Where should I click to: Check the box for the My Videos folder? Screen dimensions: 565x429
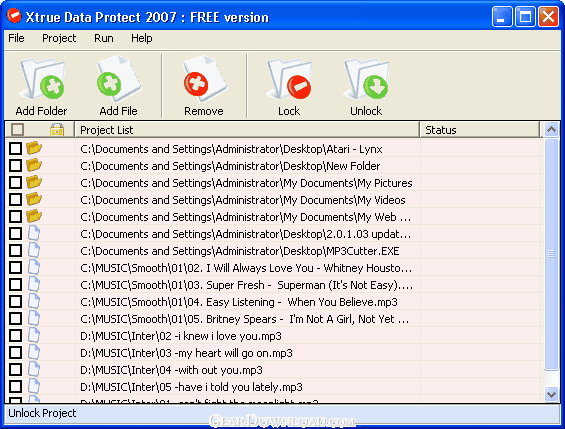coord(15,199)
